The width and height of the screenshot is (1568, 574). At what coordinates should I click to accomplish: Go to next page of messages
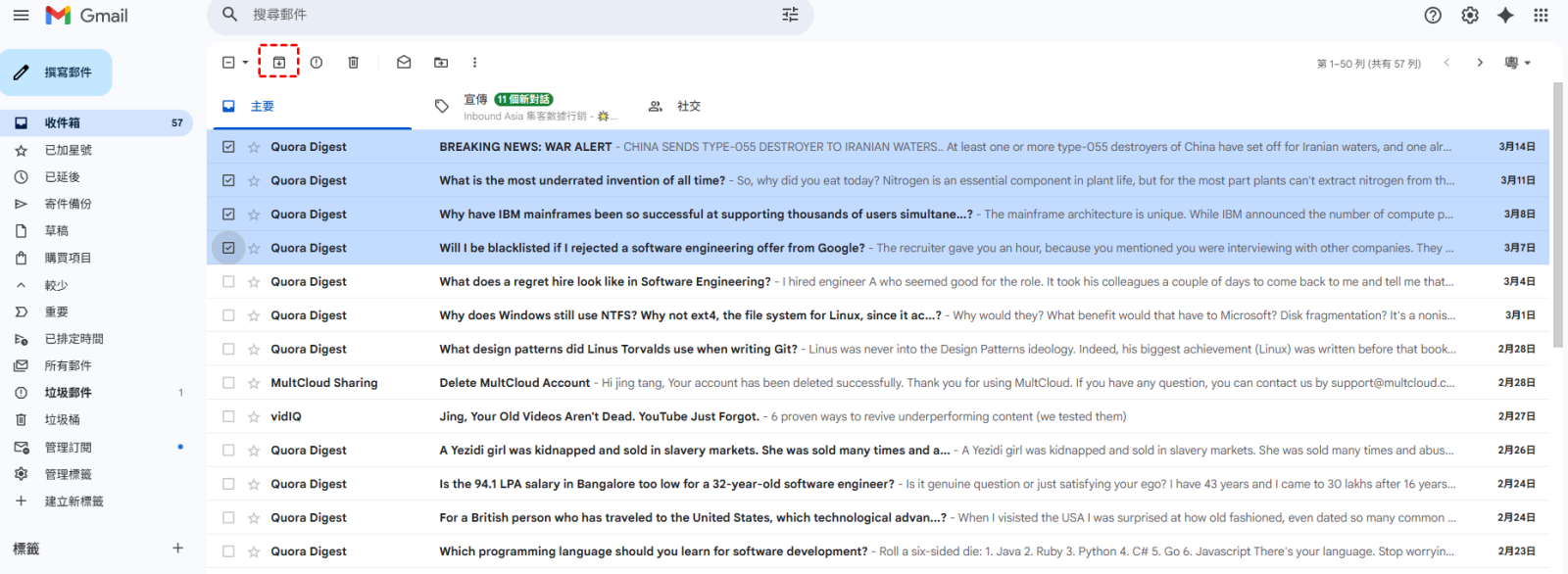pos(1480,63)
